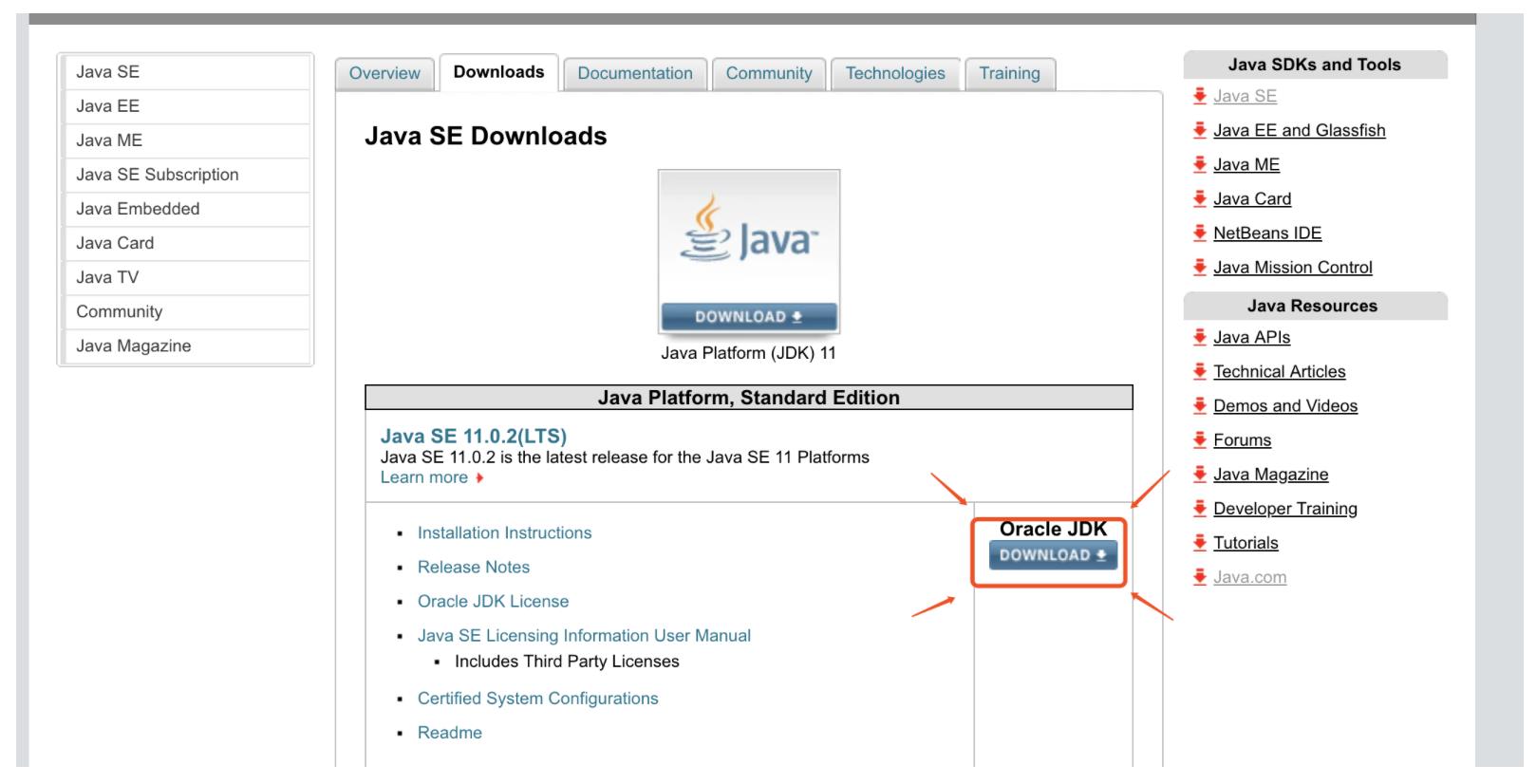1536x784 pixels.
Task: Select Java Embedded sidebar item
Action: pos(187,209)
